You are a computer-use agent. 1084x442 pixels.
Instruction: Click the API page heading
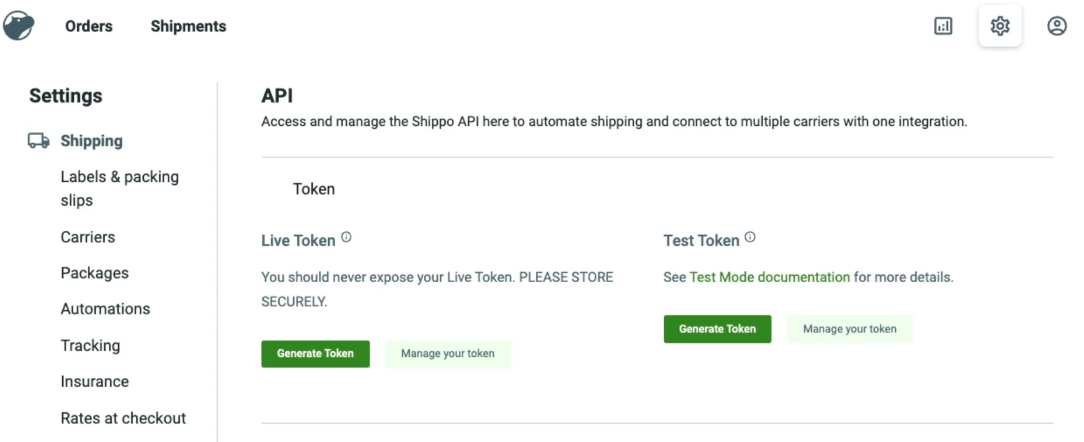[x=277, y=96]
